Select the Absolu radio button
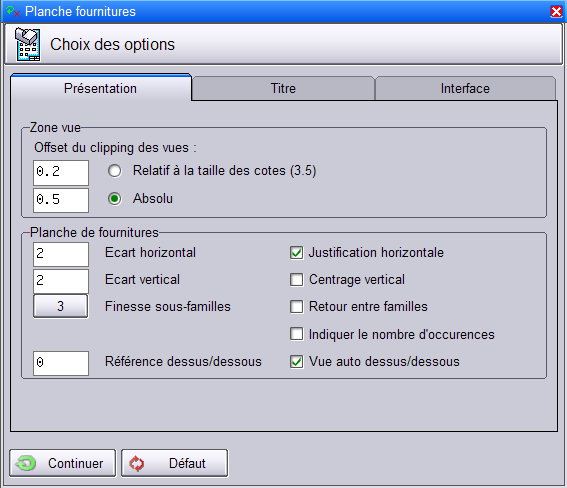Screen dimensions: 567x488 point(115,199)
